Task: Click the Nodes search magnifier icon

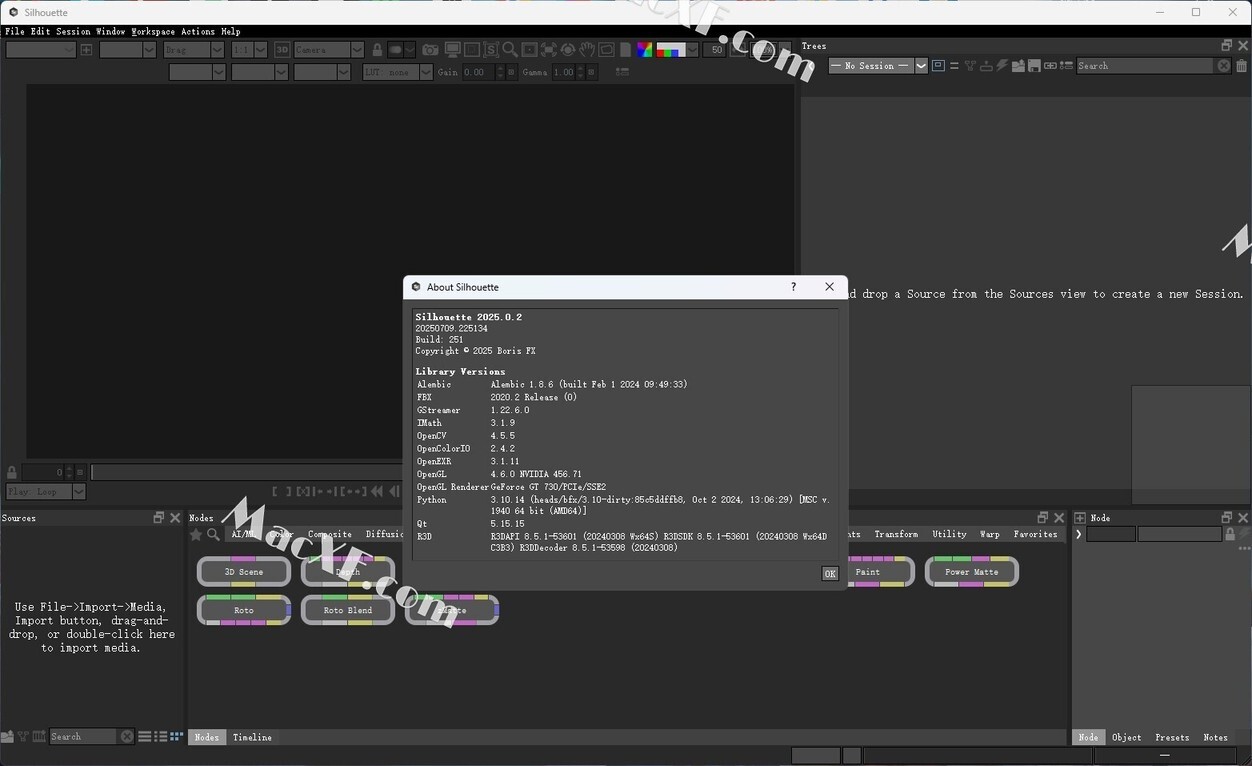Action: pos(213,535)
